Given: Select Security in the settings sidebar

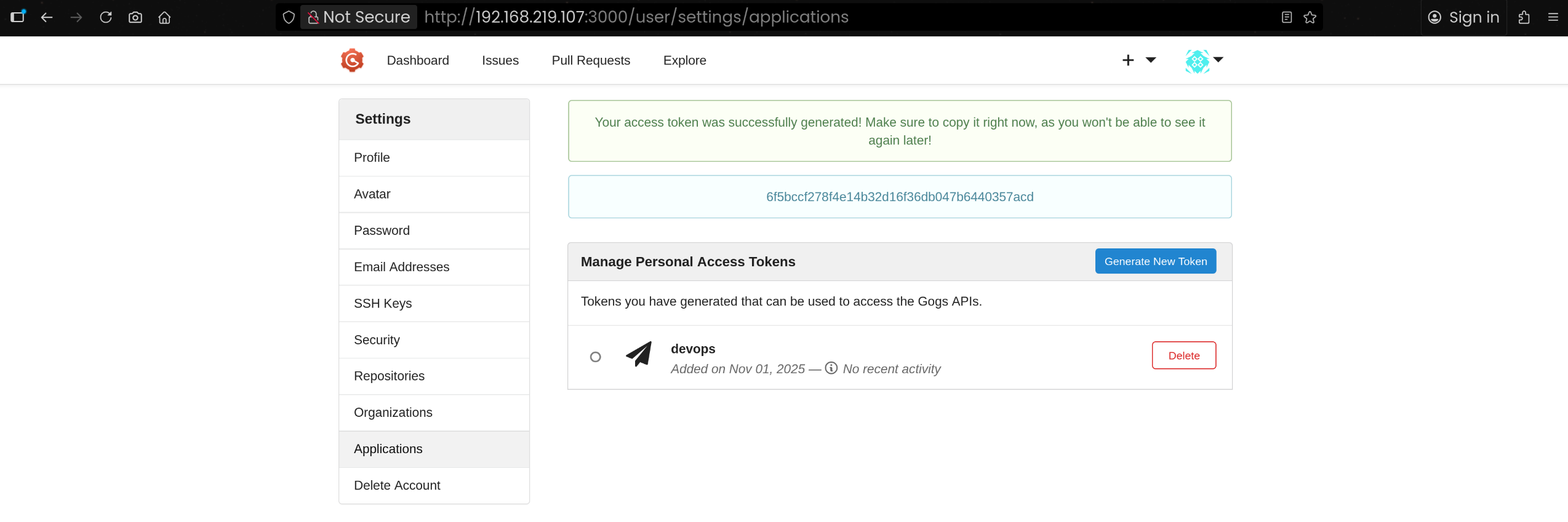Looking at the screenshot, I should [377, 339].
